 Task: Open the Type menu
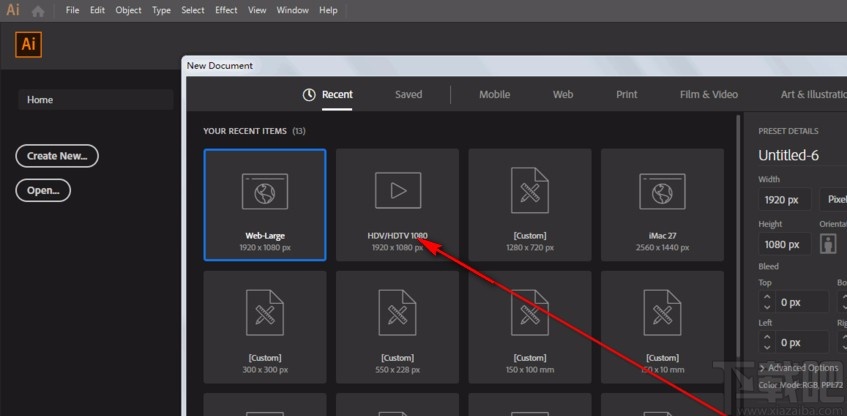tap(161, 10)
